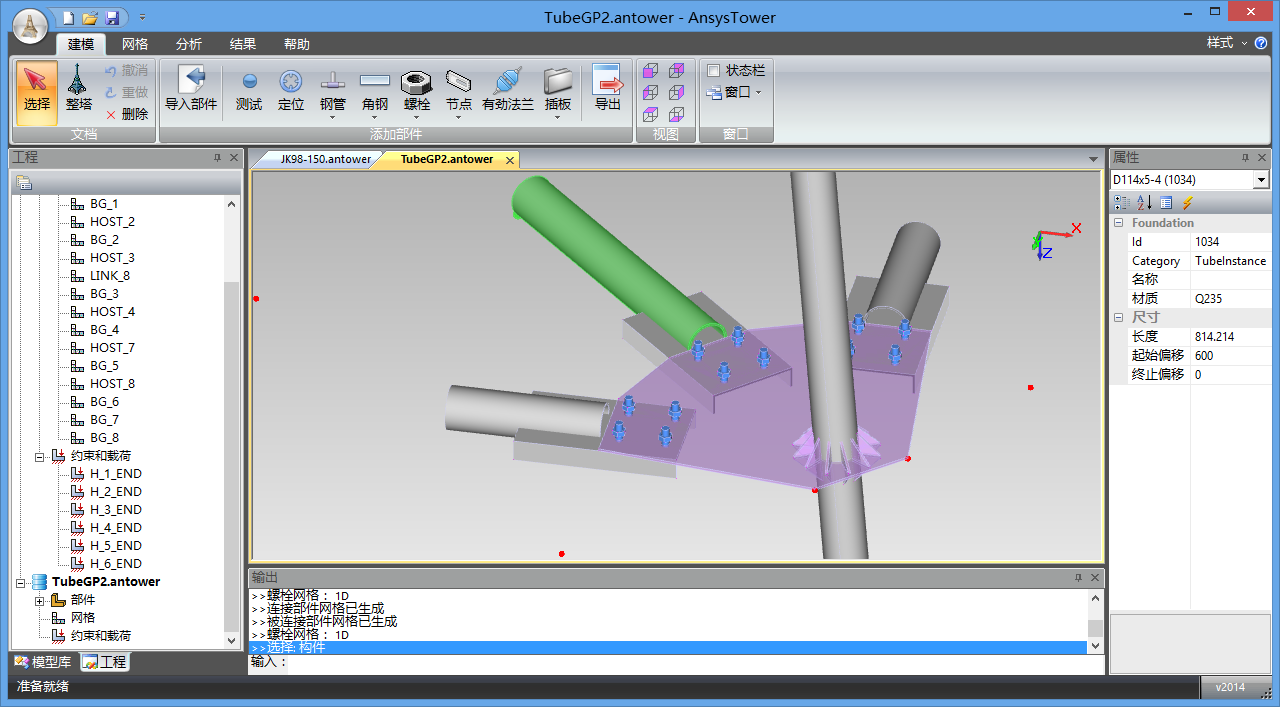Click the top-left cube view icon
1280x707 pixels.
(x=651, y=70)
